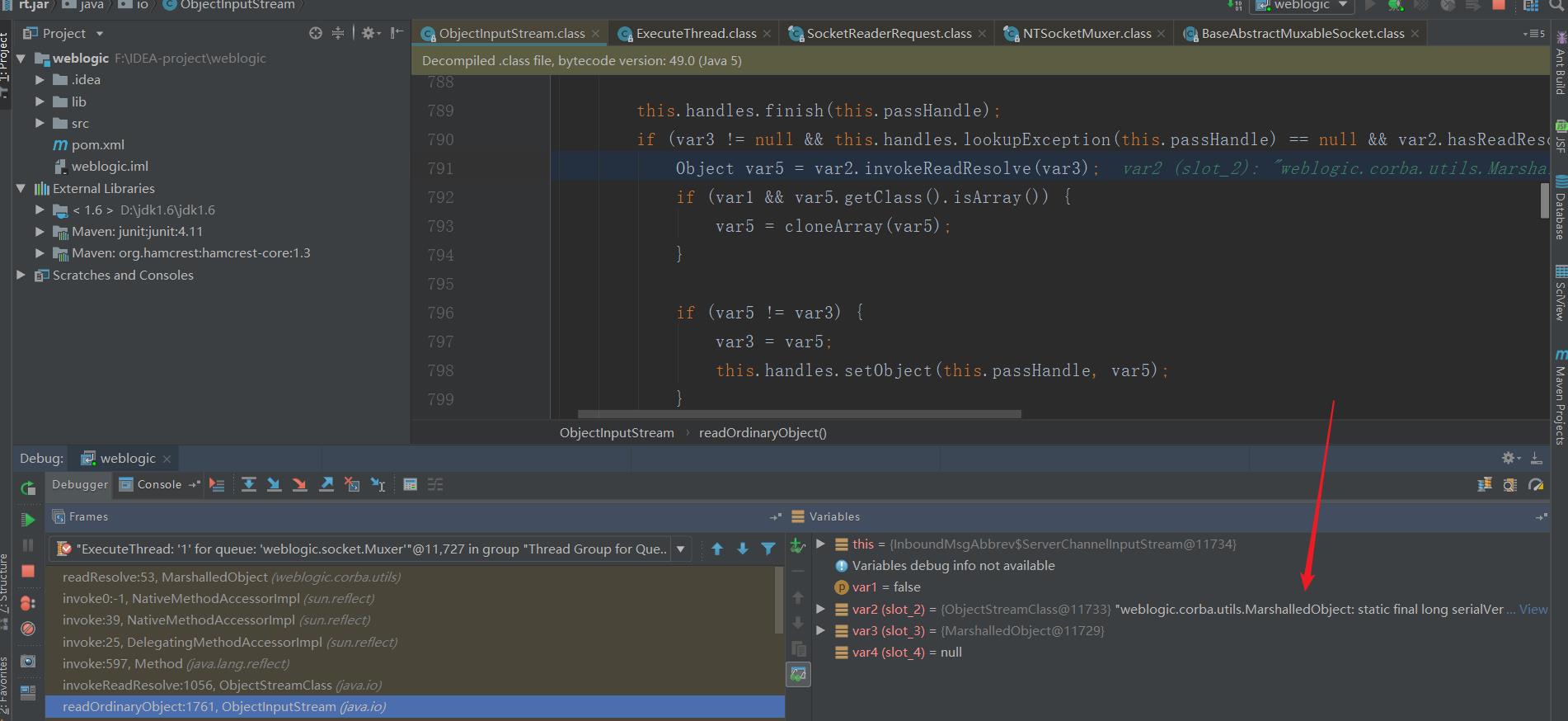Screen dimensions: 1568x721
Task: Open View Breakpoints icon
Action: [28, 603]
